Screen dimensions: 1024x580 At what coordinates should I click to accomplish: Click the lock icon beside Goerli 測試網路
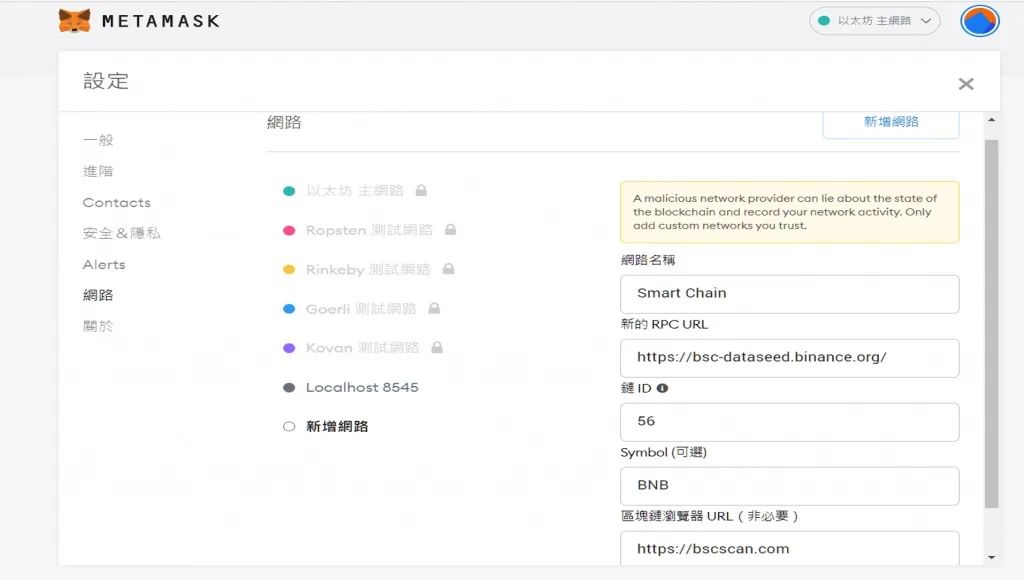(434, 308)
